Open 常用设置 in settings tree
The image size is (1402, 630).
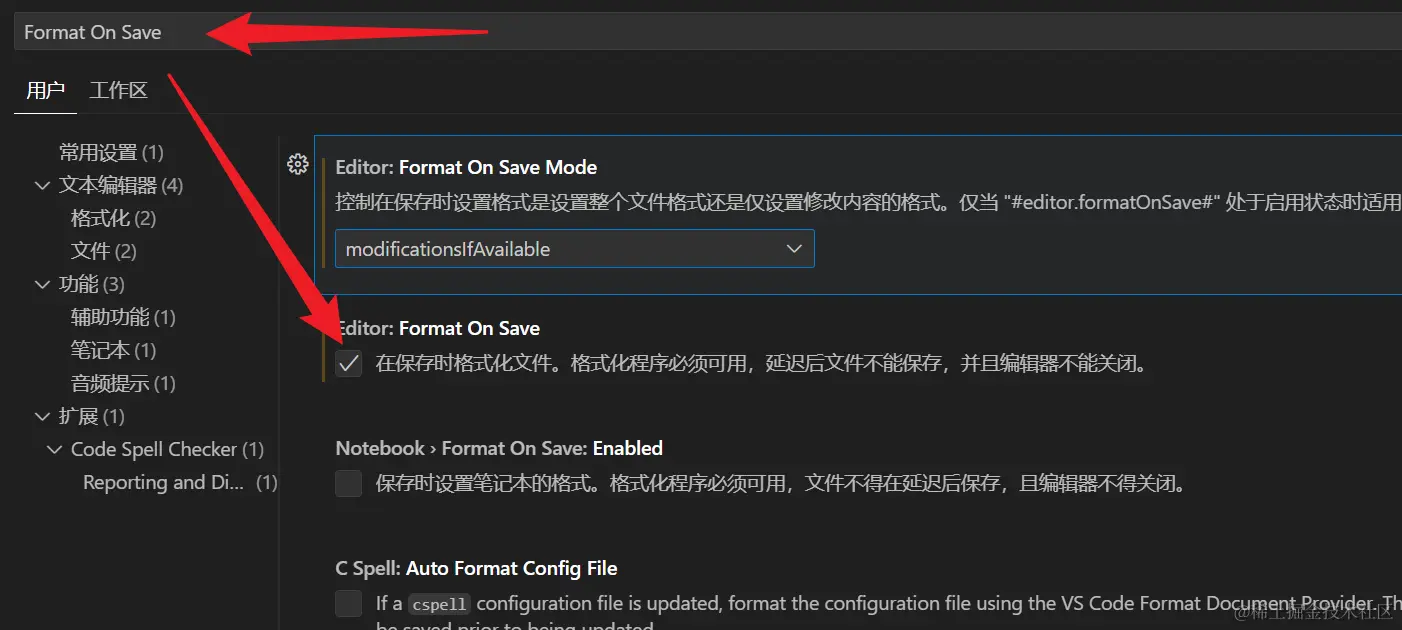(110, 153)
